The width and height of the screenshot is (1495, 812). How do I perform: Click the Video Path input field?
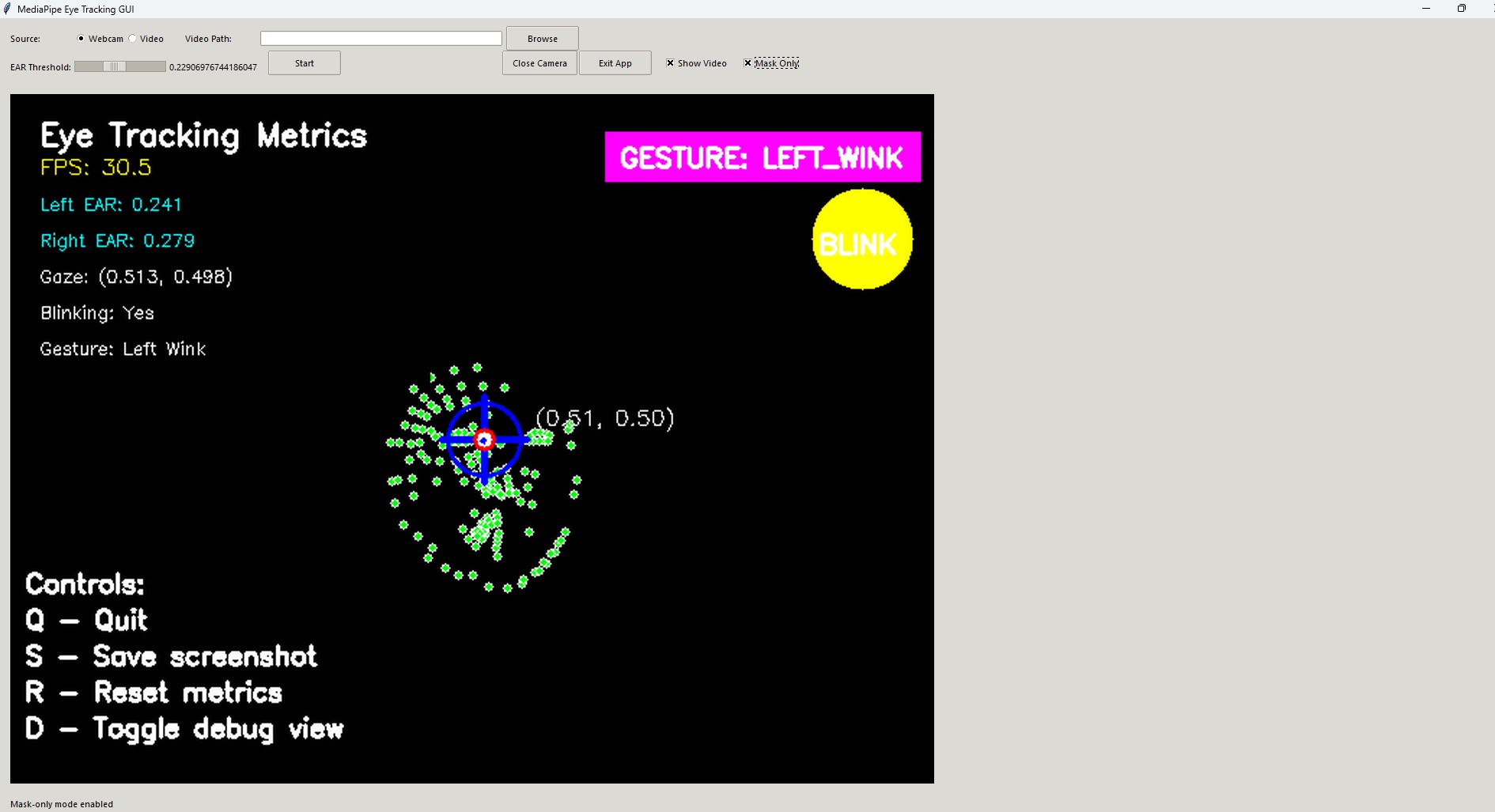pyautogui.click(x=381, y=39)
